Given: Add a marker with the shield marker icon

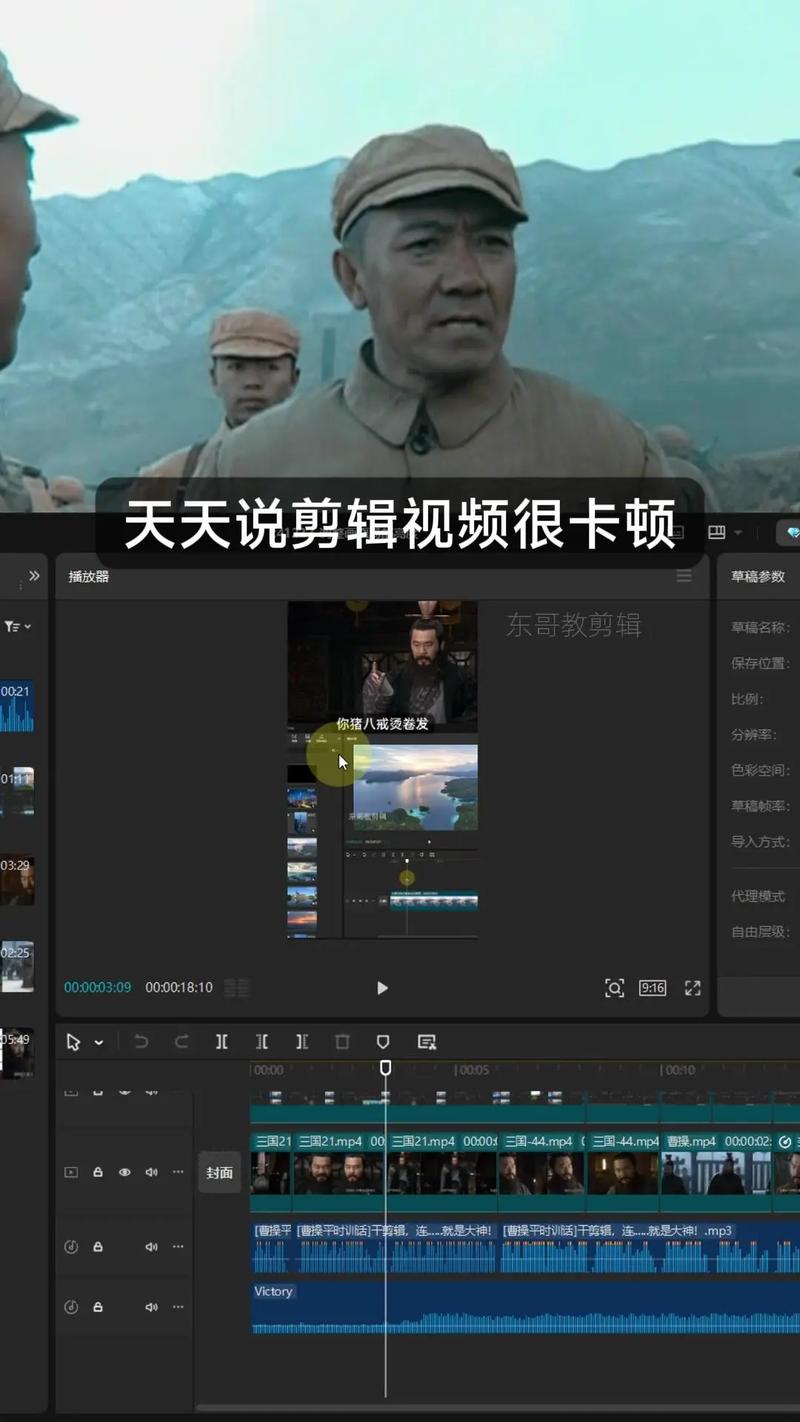Looking at the screenshot, I should pyautogui.click(x=383, y=1042).
